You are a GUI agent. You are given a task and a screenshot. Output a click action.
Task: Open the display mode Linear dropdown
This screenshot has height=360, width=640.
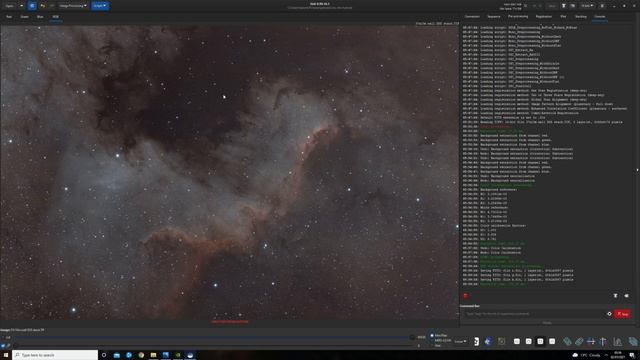pos(460,341)
